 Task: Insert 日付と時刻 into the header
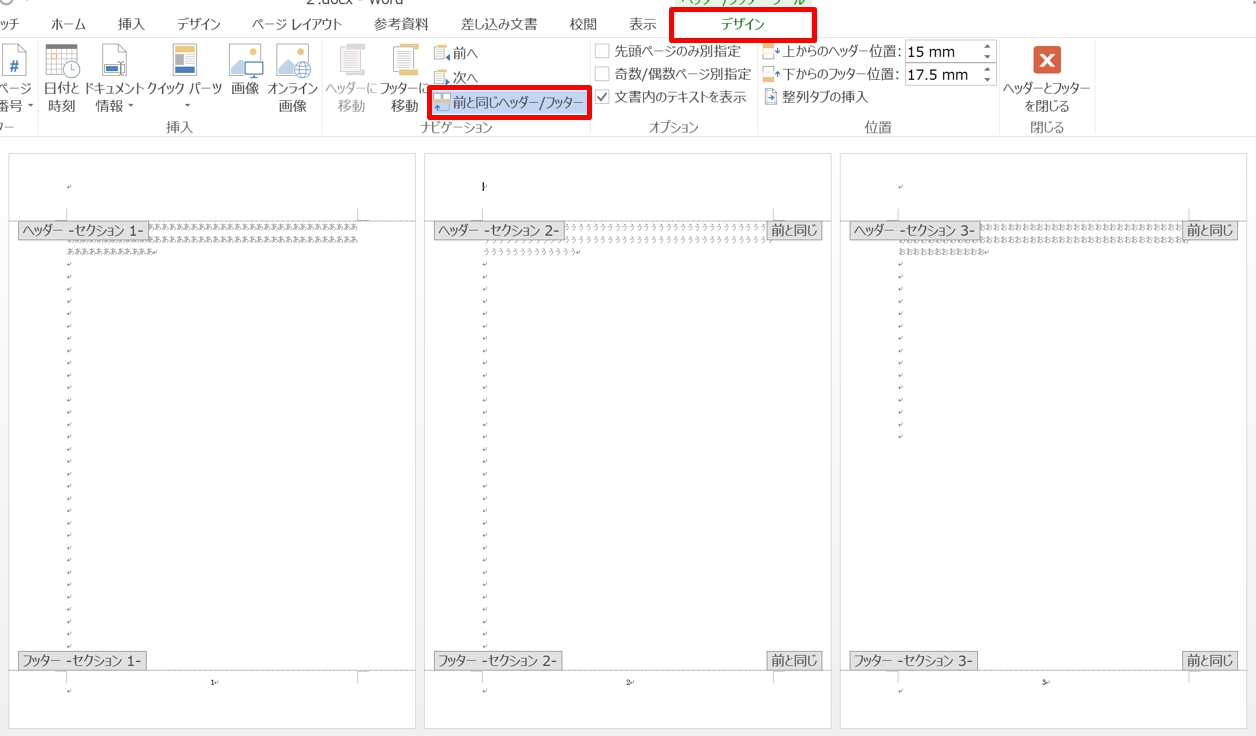click(61, 78)
